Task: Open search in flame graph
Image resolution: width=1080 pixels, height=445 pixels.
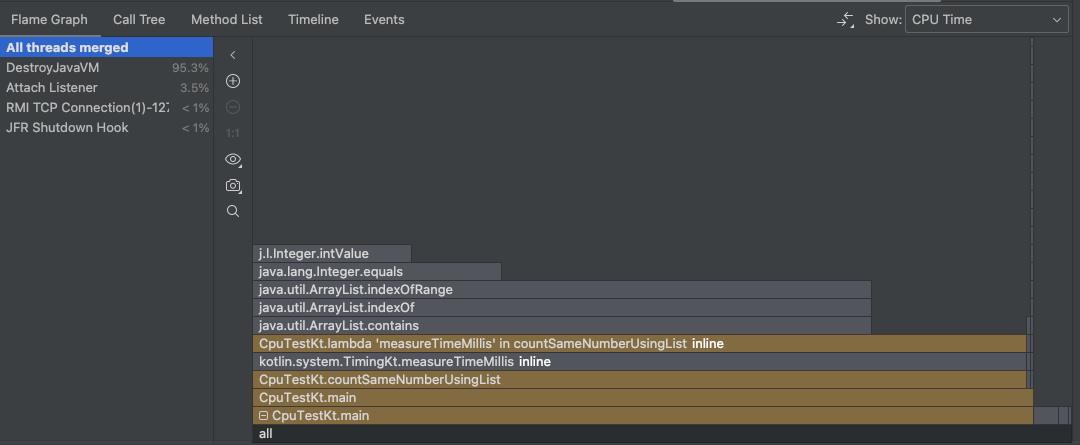Action: (233, 211)
